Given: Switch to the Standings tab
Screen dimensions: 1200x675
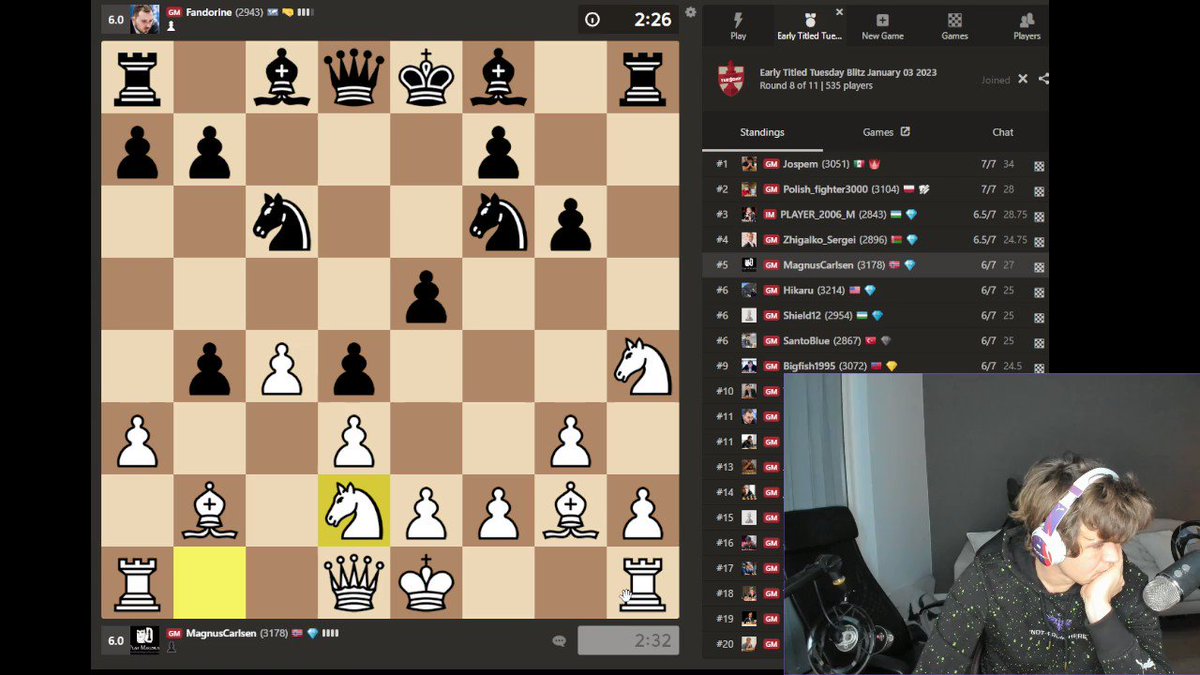Looking at the screenshot, I should tap(762, 132).
